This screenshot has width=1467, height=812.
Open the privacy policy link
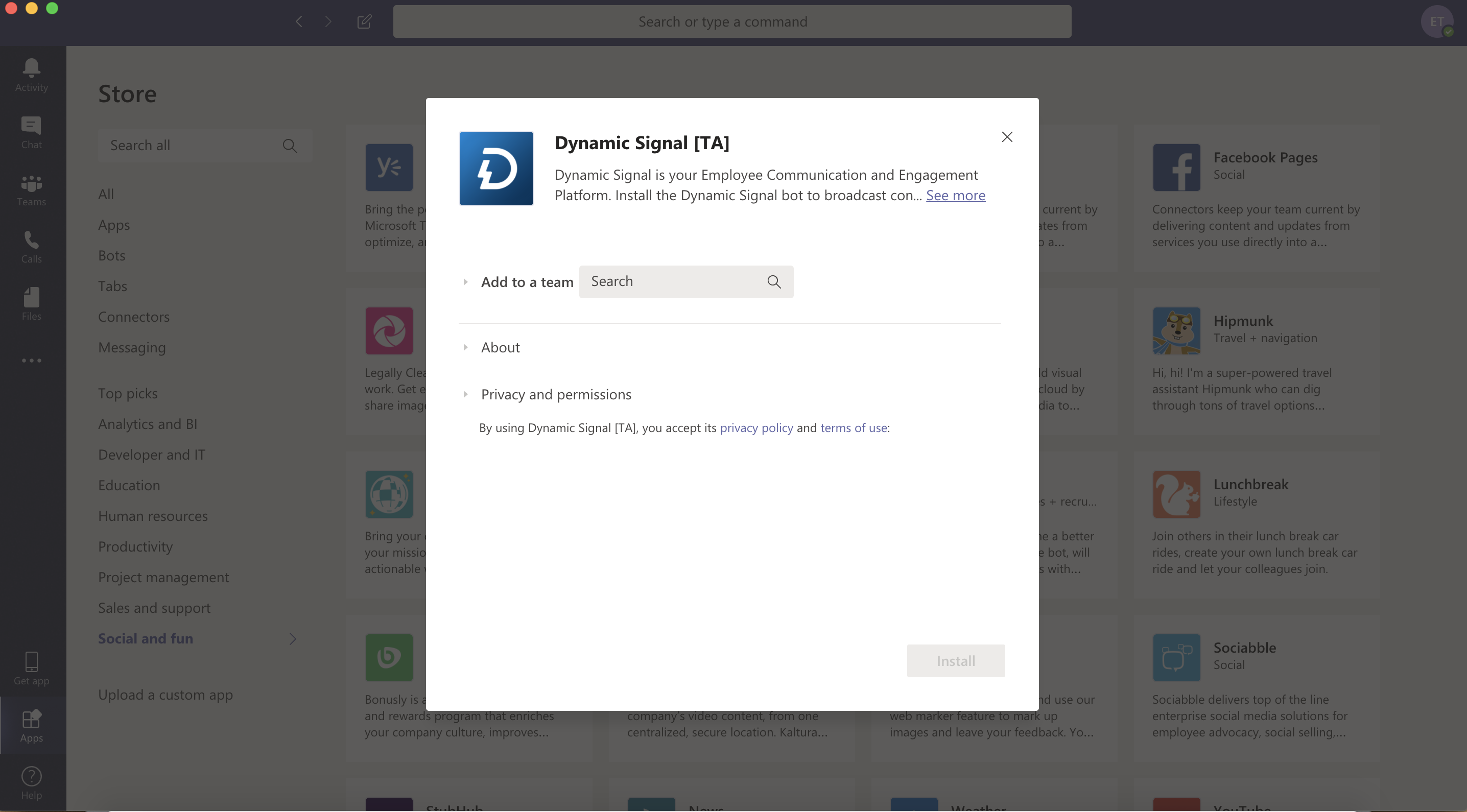pos(756,427)
